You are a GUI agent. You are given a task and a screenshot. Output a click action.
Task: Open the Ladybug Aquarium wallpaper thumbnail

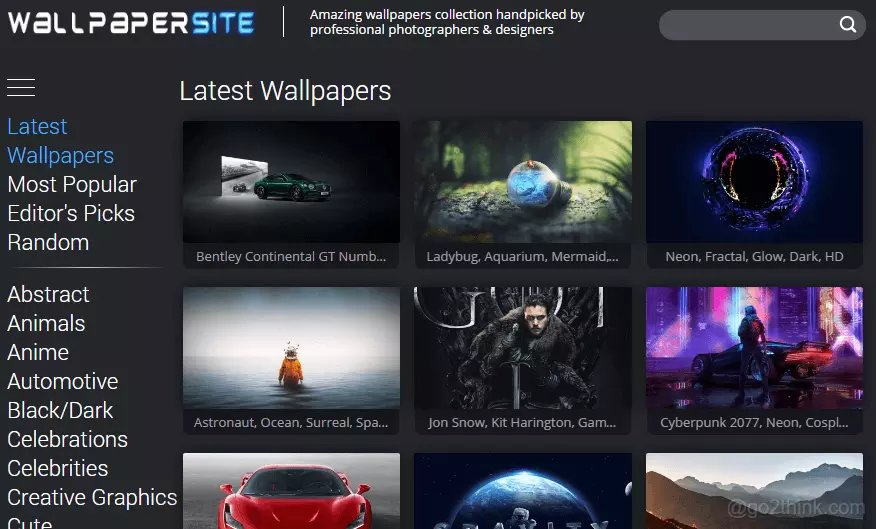(x=523, y=182)
